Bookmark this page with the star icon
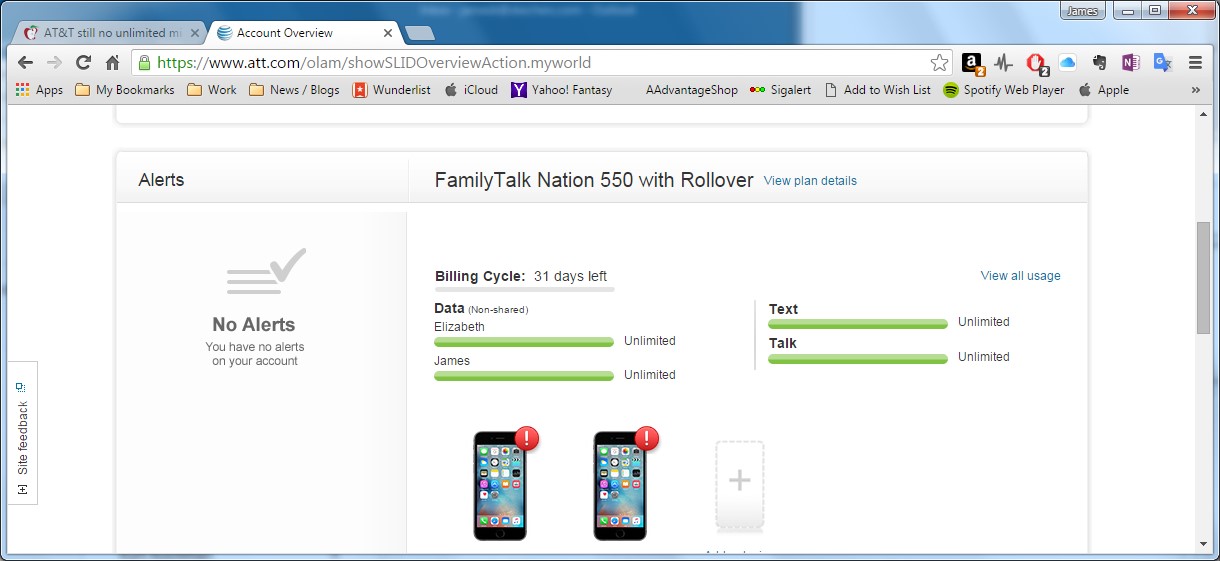1220x561 pixels. (939, 62)
